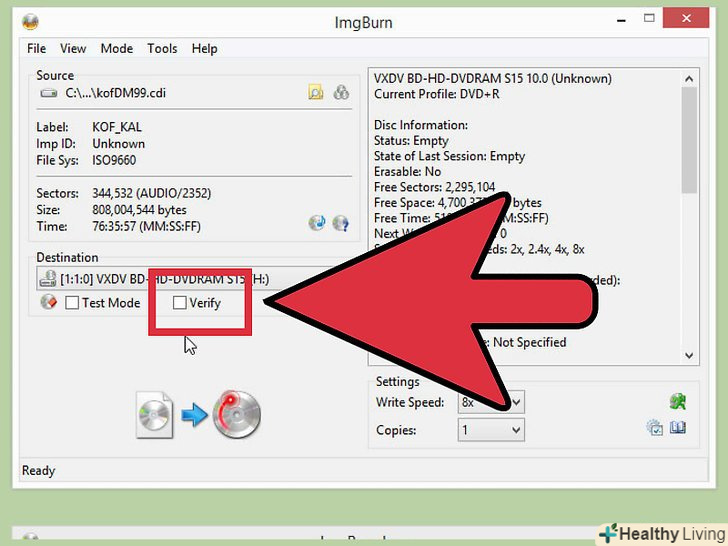Open the Write Speed dropdown
This screenshot has height=546, width=728.
(x=491, y=402)
